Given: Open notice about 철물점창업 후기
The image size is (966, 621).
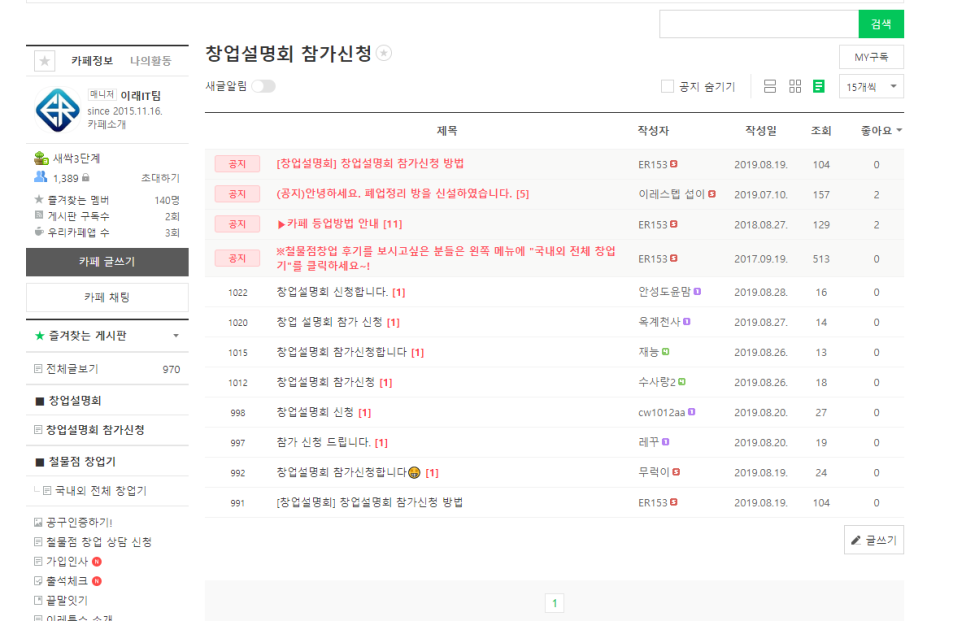Looking at the screenshot, I should [445, 259].
